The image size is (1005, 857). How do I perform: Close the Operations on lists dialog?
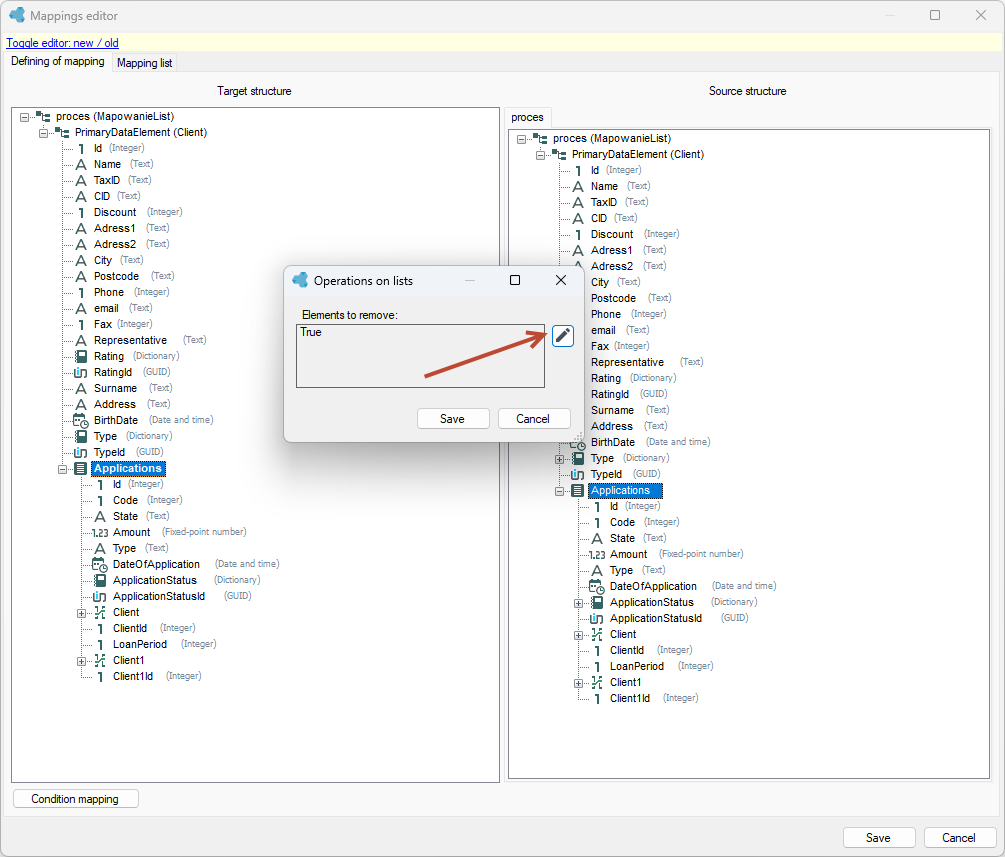[x=561, y=280]
